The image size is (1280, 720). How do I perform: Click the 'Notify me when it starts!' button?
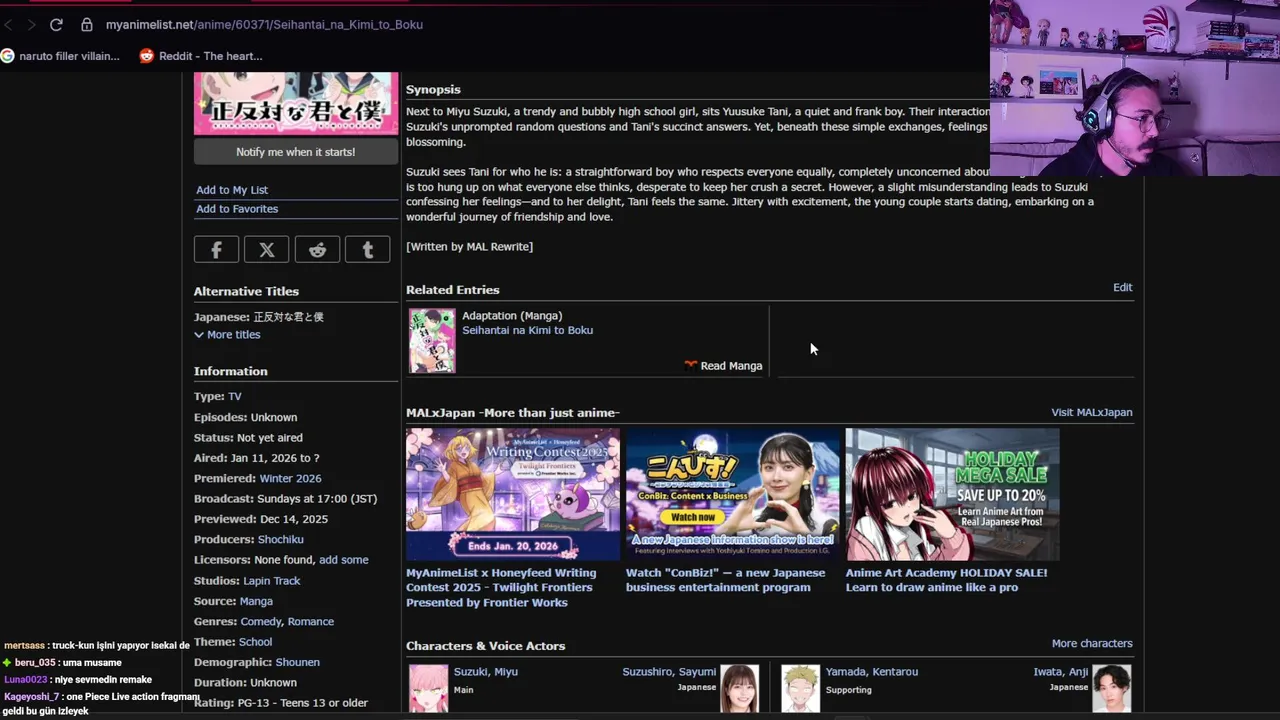[296, 152]
